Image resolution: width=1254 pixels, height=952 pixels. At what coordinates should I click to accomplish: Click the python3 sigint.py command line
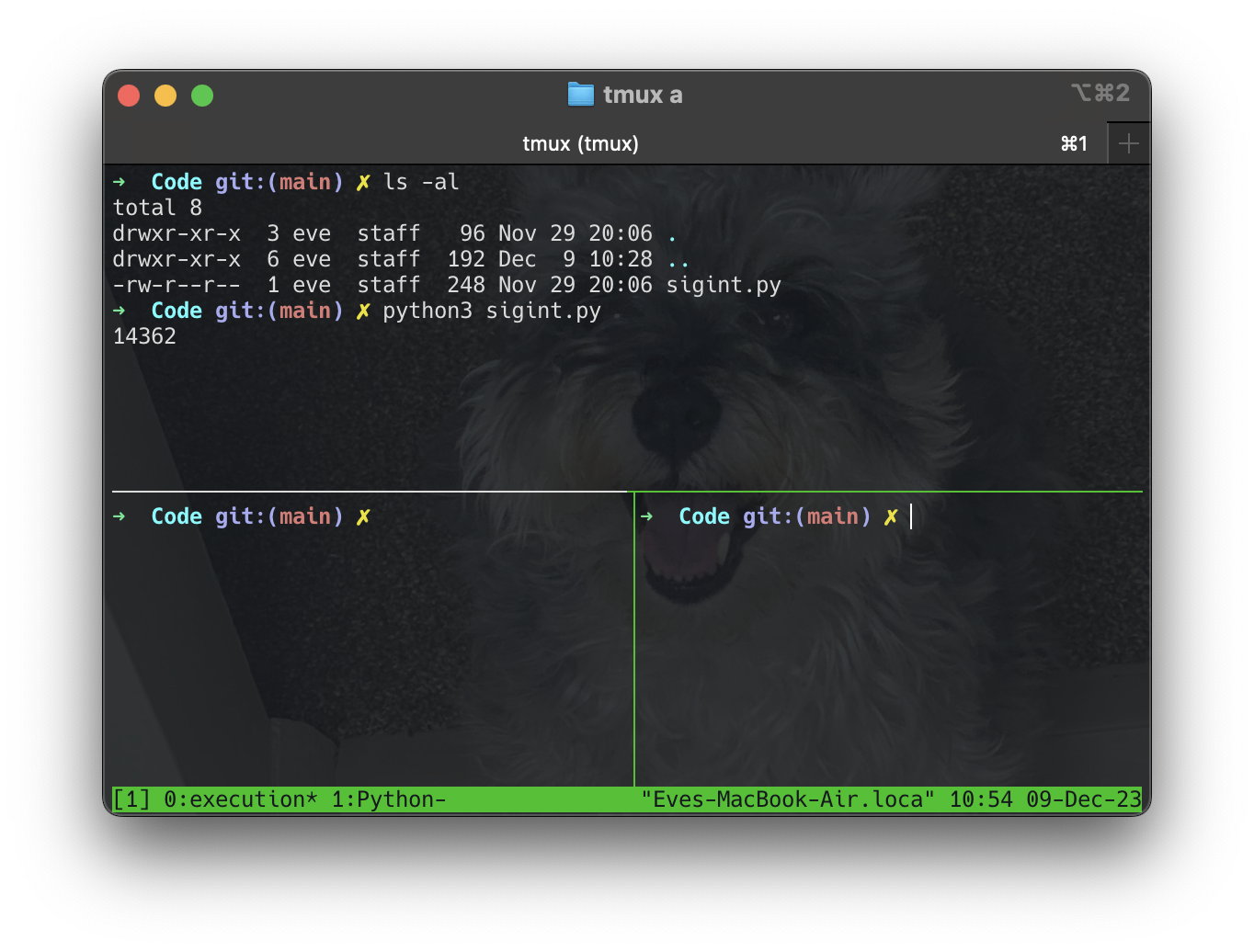click(491, 311)
